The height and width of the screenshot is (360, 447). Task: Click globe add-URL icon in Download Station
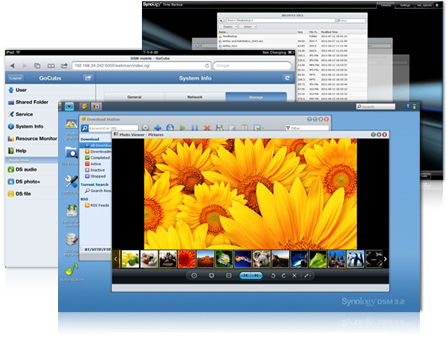[x=170, y=128]
